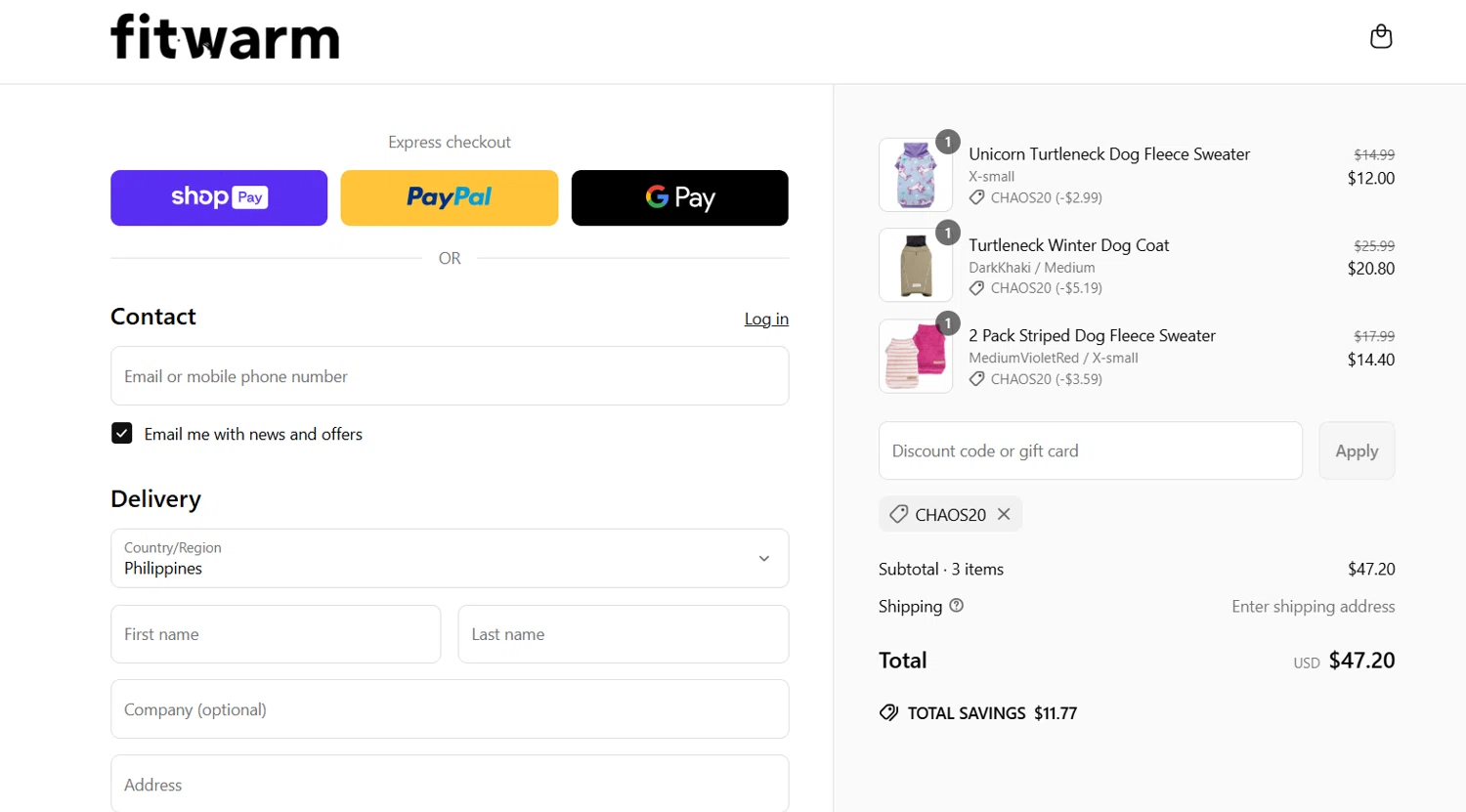1466x812 pixels.
Task: Check out using Google Pay
Action: point(680,197)
